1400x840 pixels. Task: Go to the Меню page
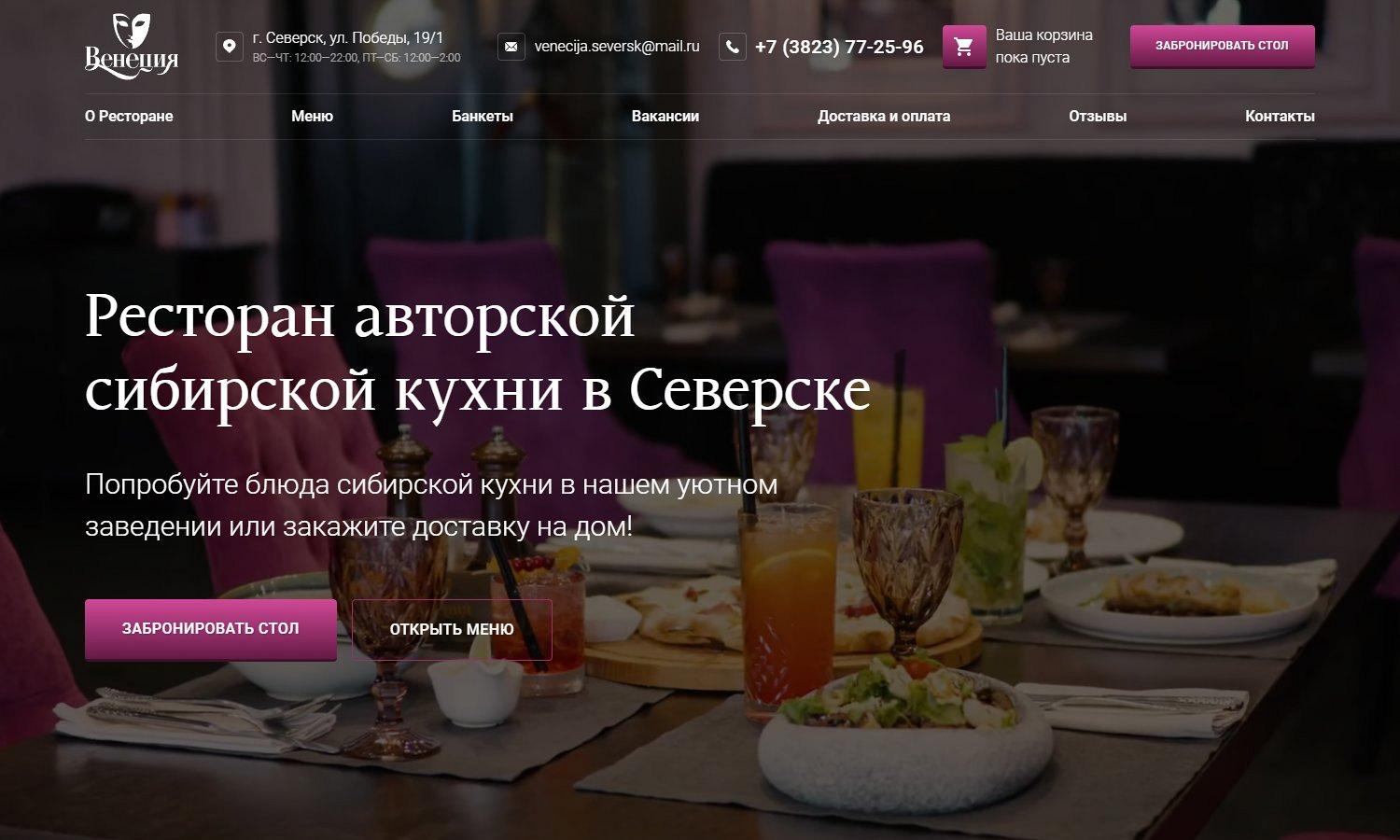pos(312,117)
